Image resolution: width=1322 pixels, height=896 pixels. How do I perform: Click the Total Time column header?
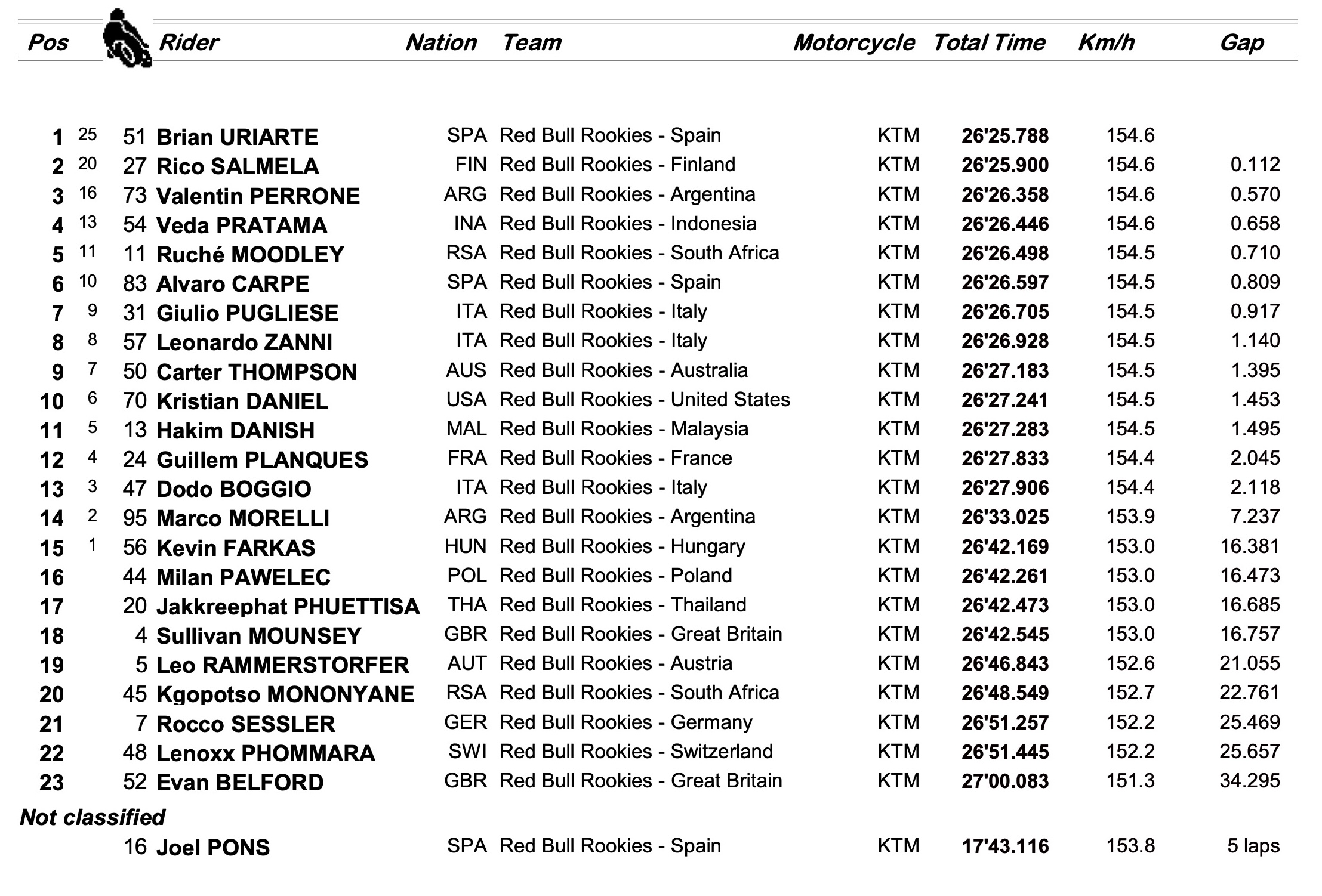click(x=989, y=42)
